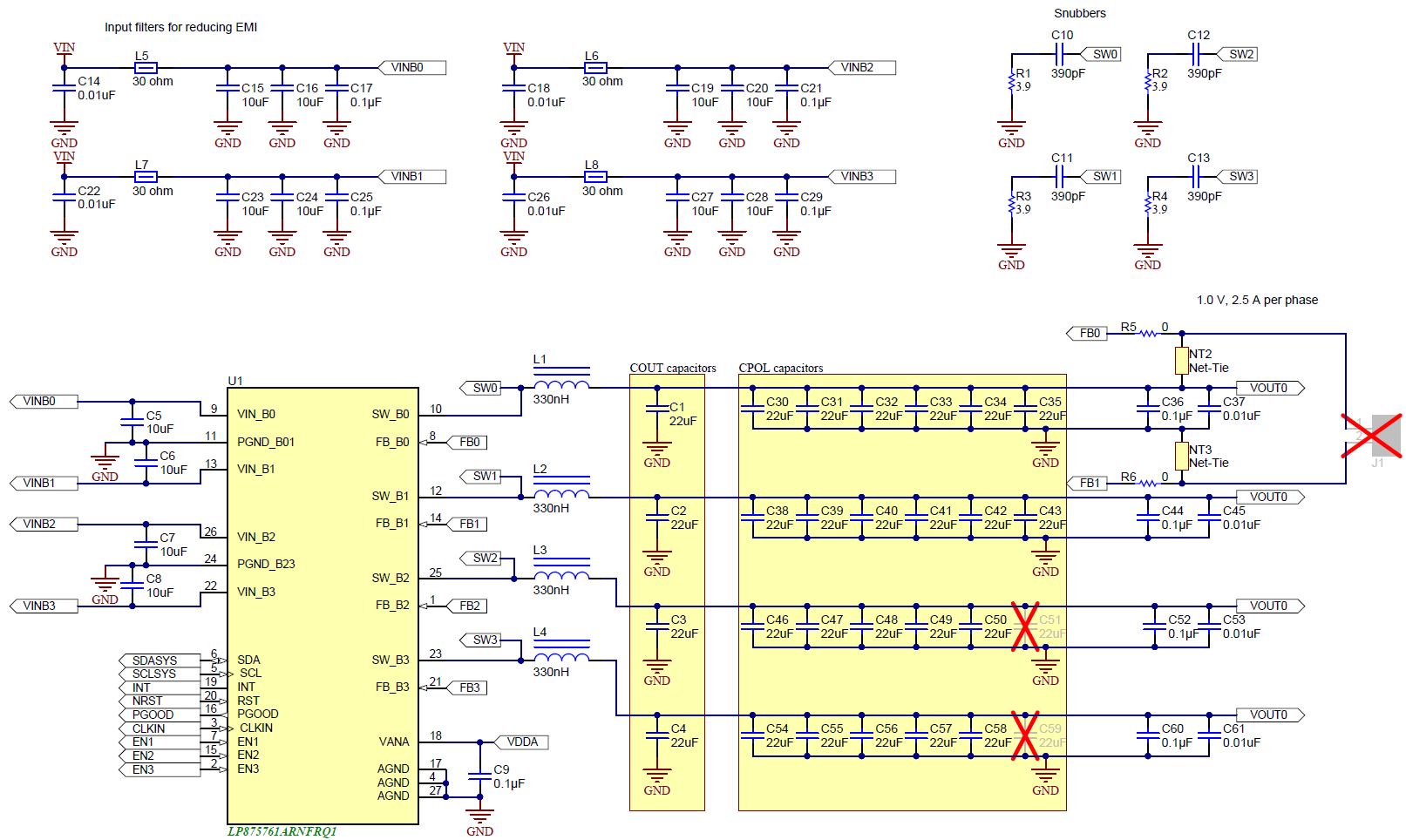Click the NRST input port

click(160, 701)
